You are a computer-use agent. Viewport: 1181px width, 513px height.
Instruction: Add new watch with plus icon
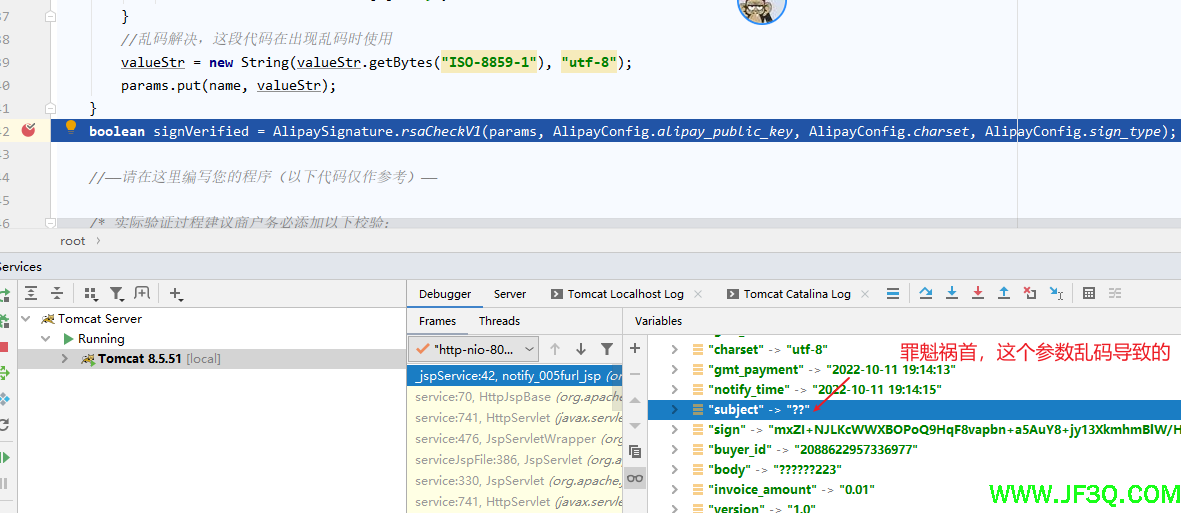[634, 348]
